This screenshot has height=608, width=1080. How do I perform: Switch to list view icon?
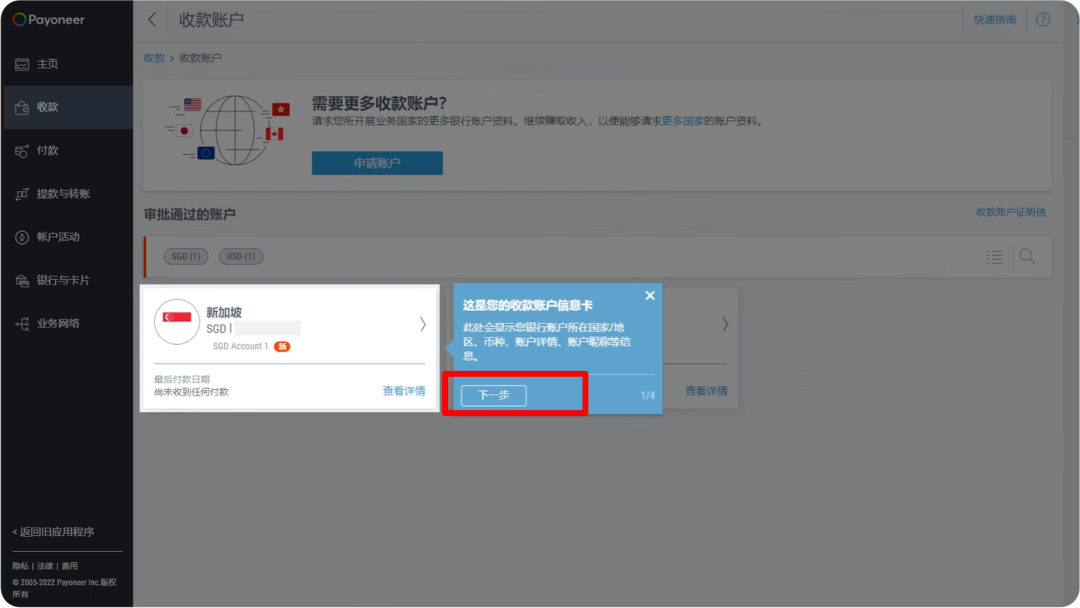pyautogui.click(x=995, y=257)
